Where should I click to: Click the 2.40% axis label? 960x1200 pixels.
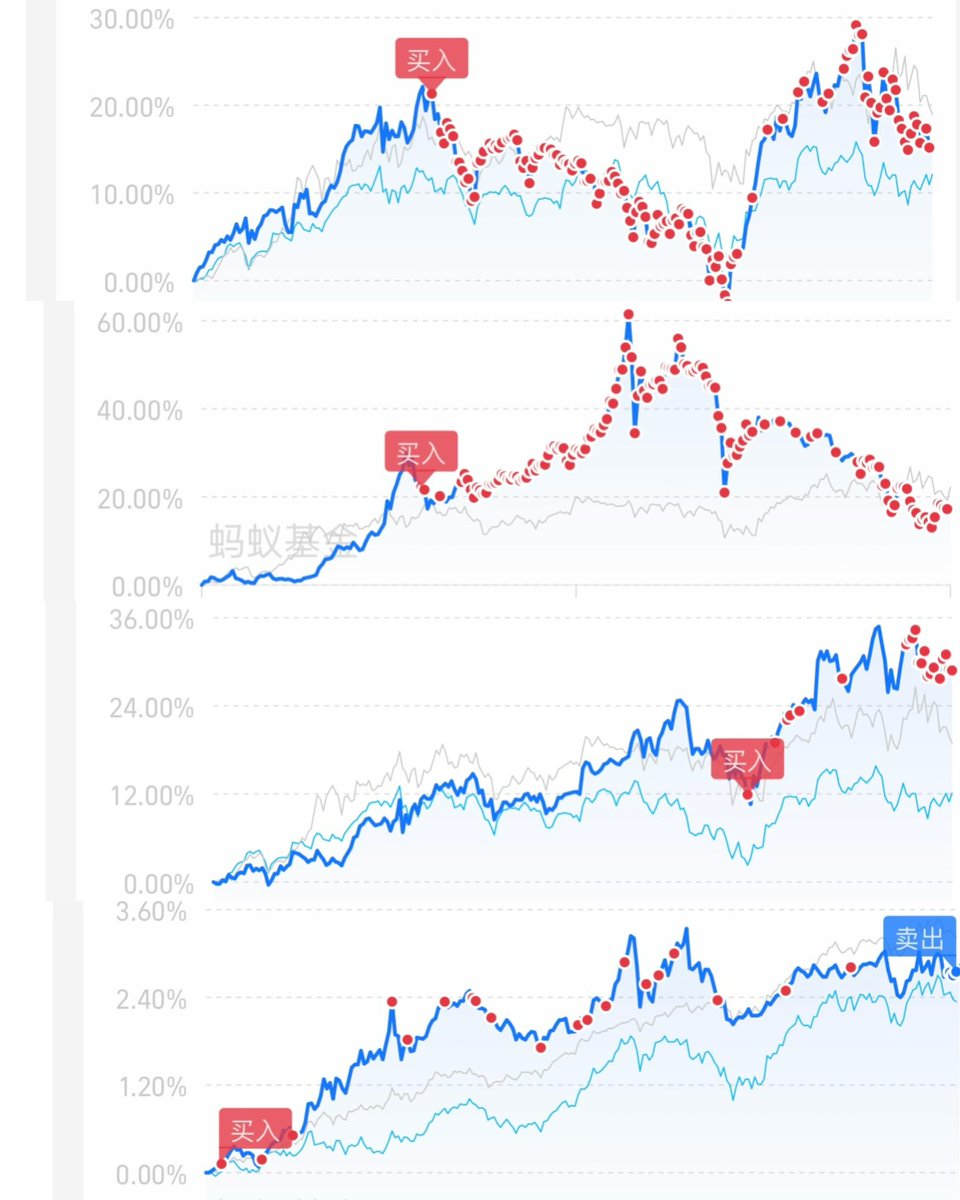151,999
